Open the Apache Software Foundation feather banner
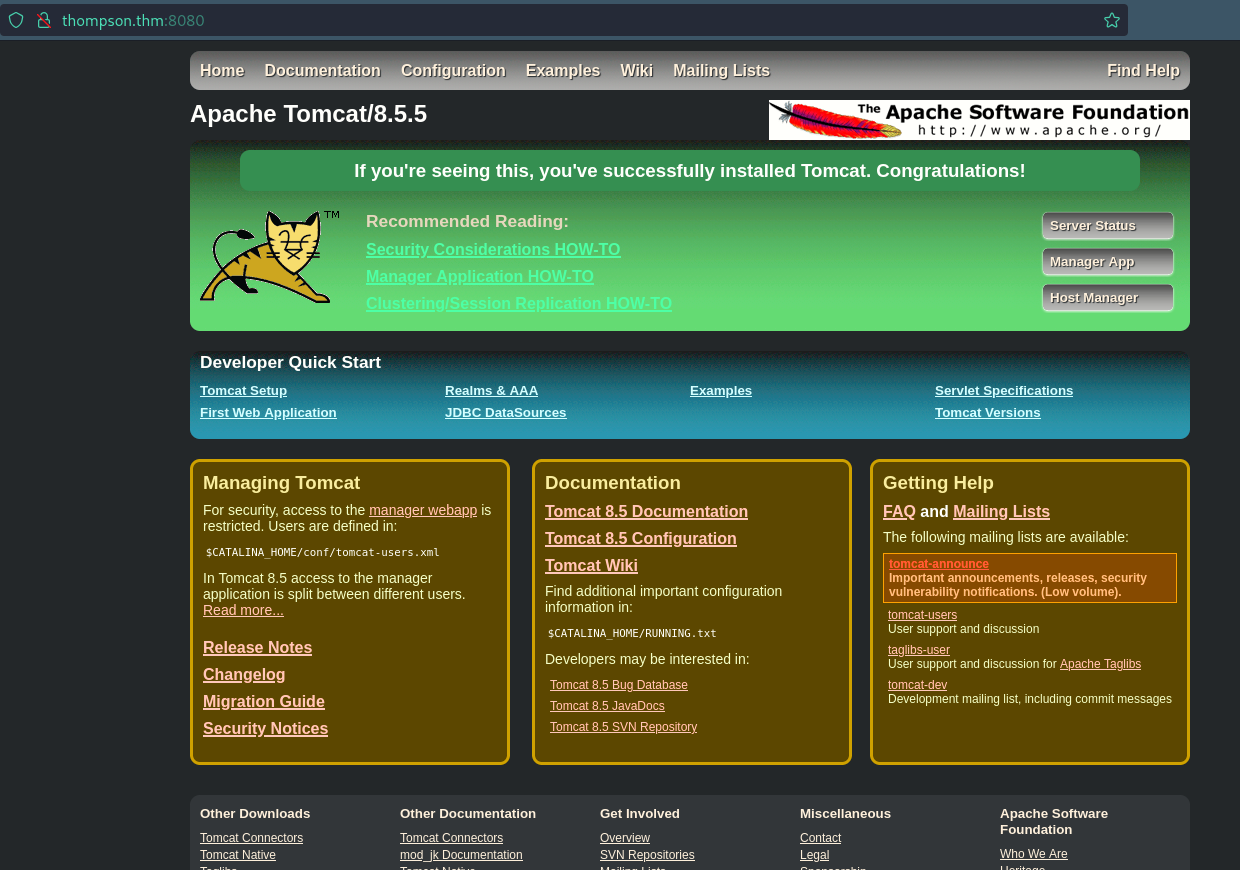Image resolution: width=1240 pixels, height=870 pixels. [x=979, y=120]
